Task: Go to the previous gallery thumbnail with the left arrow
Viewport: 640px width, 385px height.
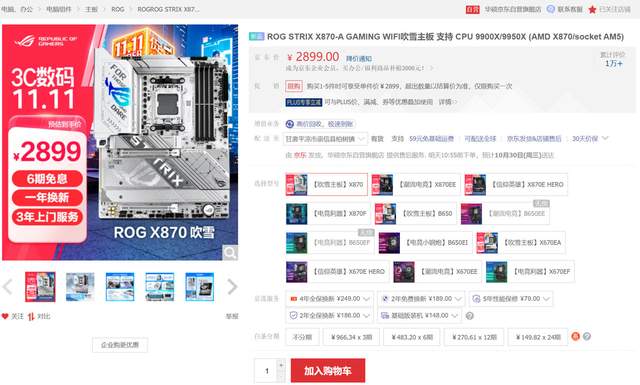Action: [x=7, y=287]
